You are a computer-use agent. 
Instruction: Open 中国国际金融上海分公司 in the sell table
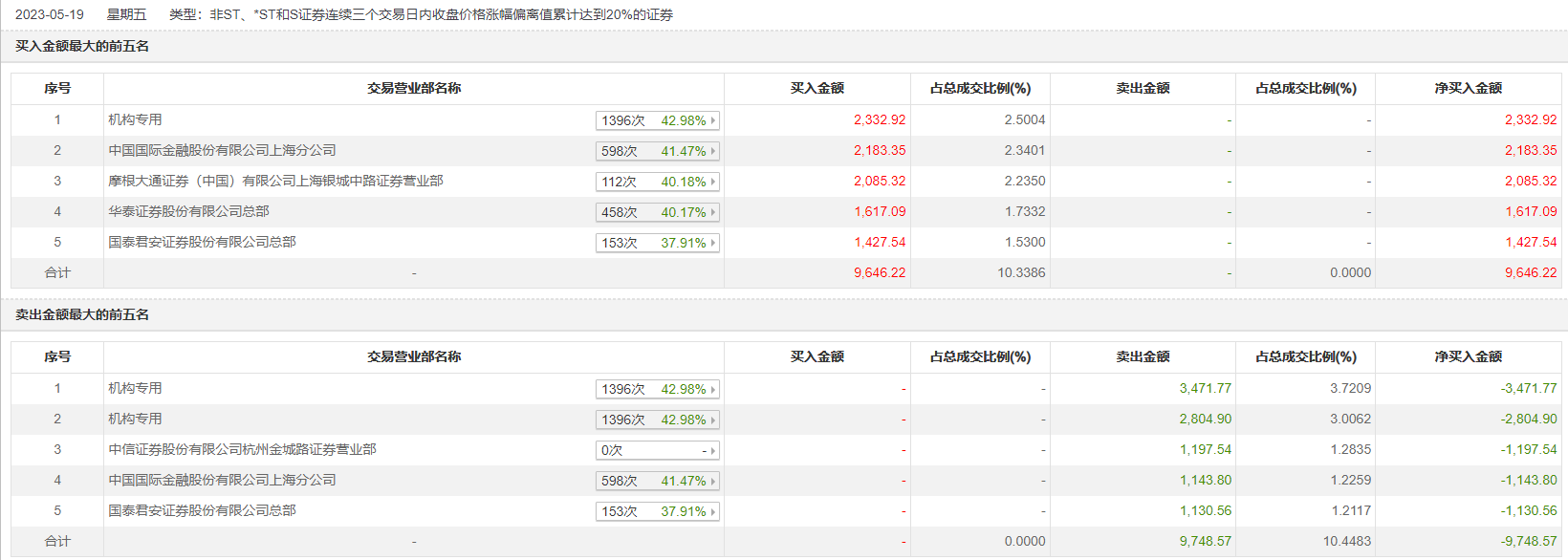point(222,480)
